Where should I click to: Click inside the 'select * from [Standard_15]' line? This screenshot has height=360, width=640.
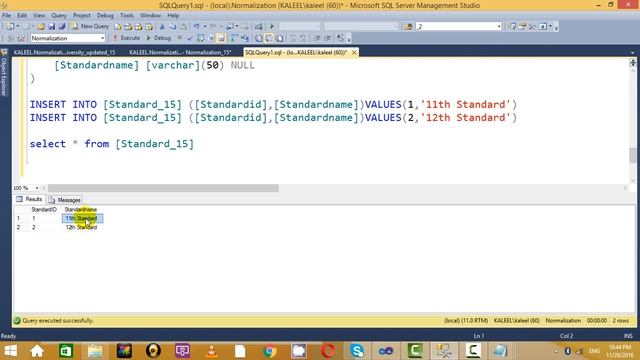[112, 144]
